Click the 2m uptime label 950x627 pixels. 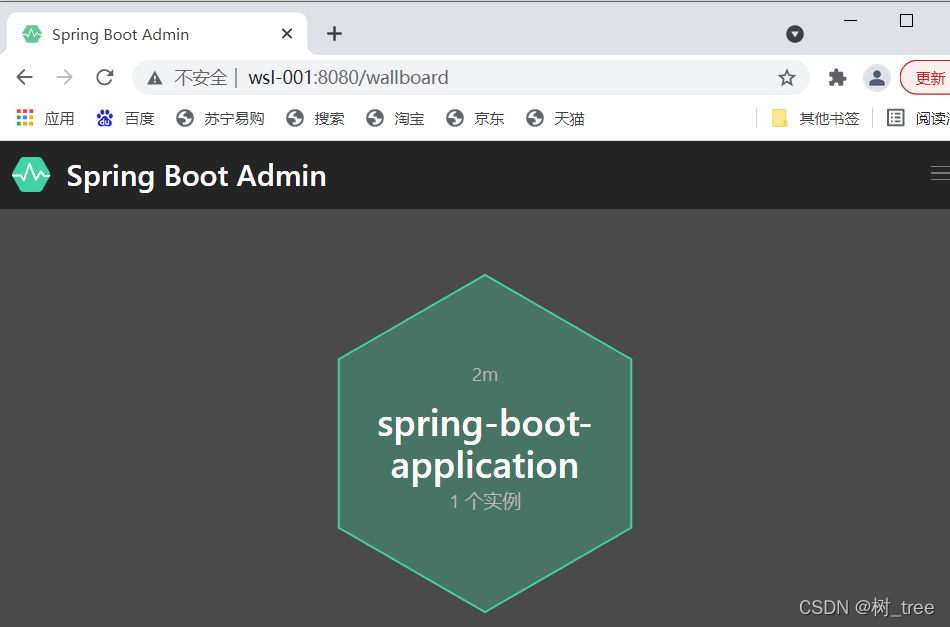485,375
